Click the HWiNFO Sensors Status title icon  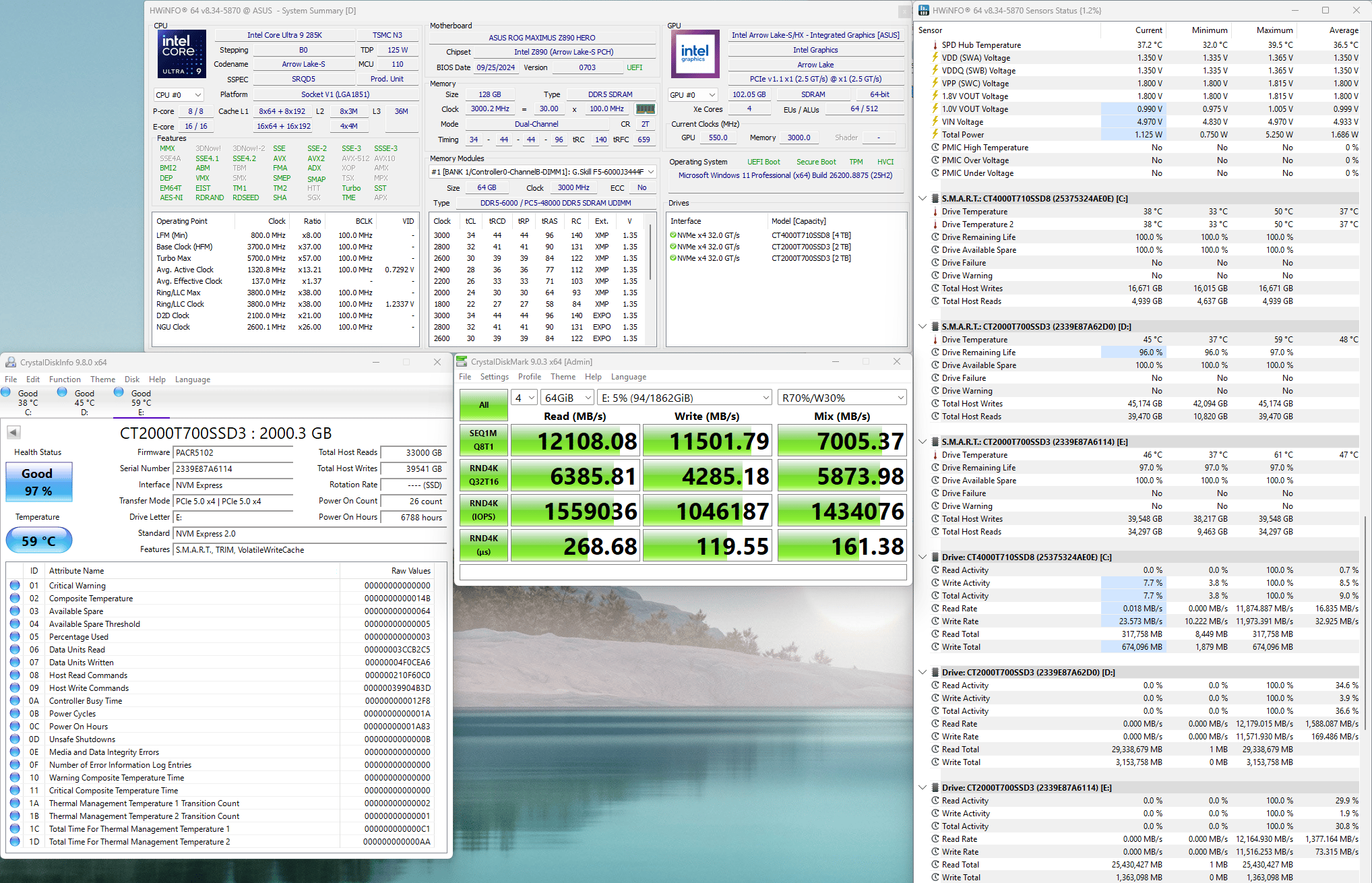[924, 10]
